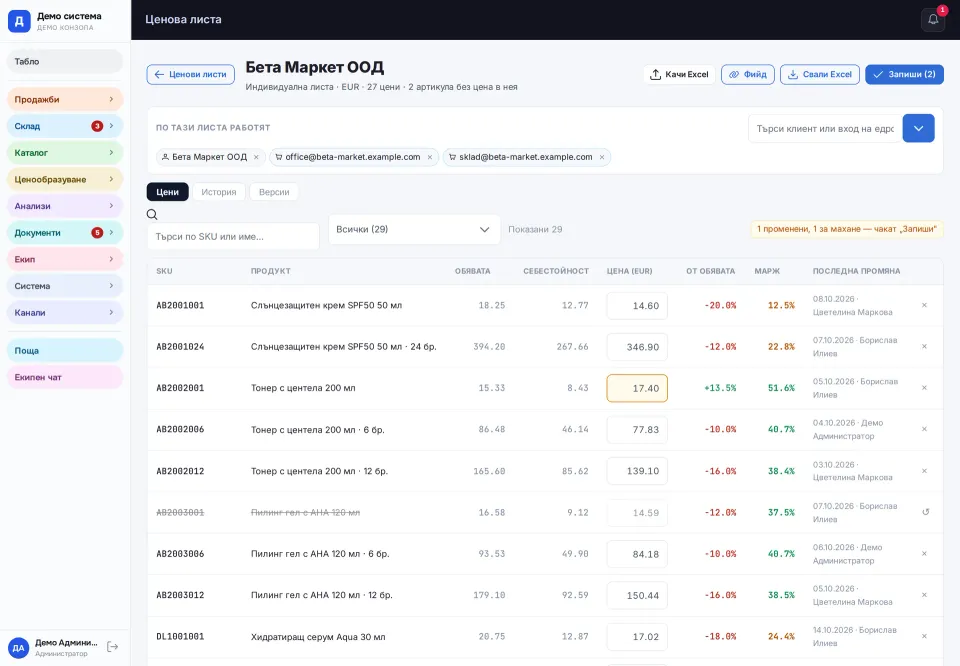The width and height of the screenshot is (960, 666).
Task: Click product Тонер с центела 200 мл · 12 бр.
Action: (x=319, y=471)
